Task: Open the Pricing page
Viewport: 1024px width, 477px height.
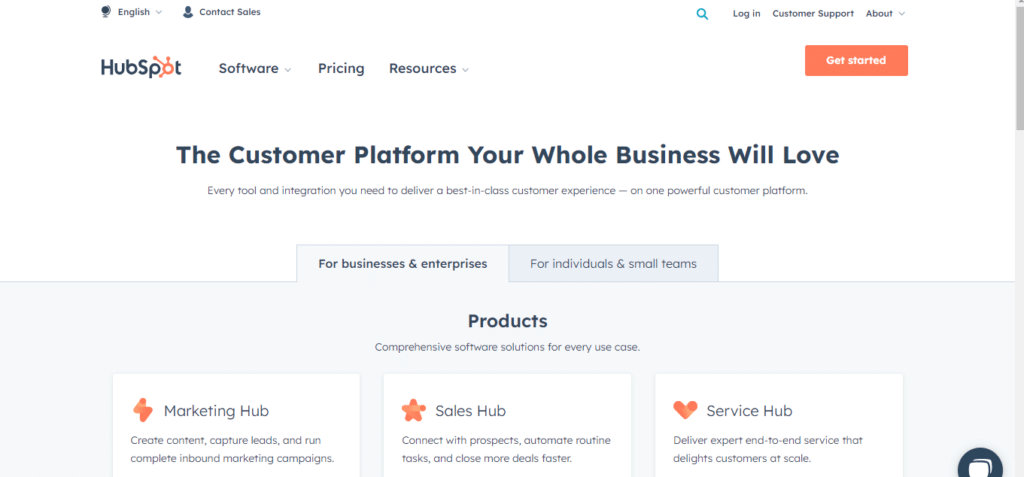Action: (341, 69)
